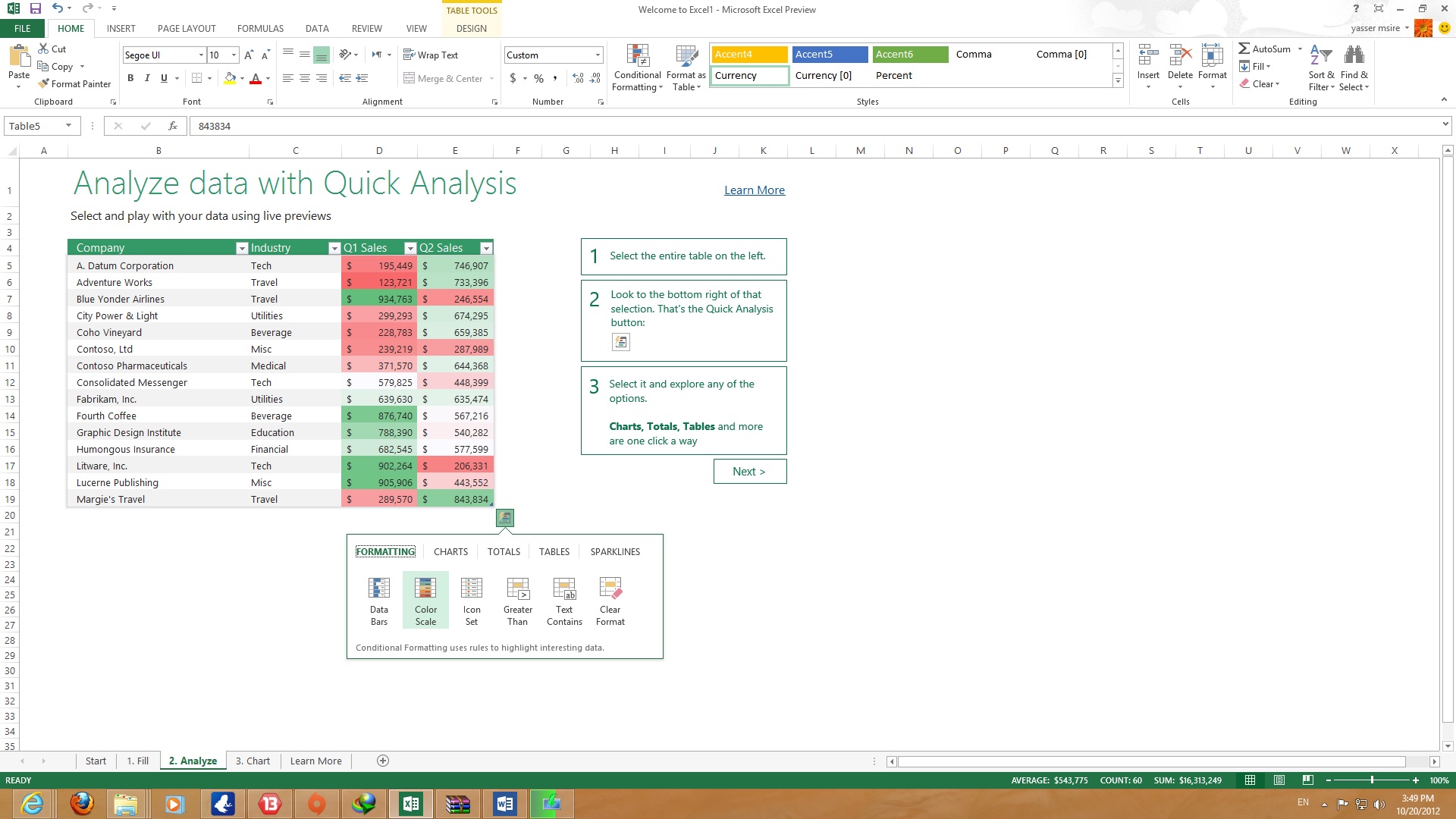This screenshot has height=819, width=1456.
Task: Toggle underline formatting
Action: 164,78
